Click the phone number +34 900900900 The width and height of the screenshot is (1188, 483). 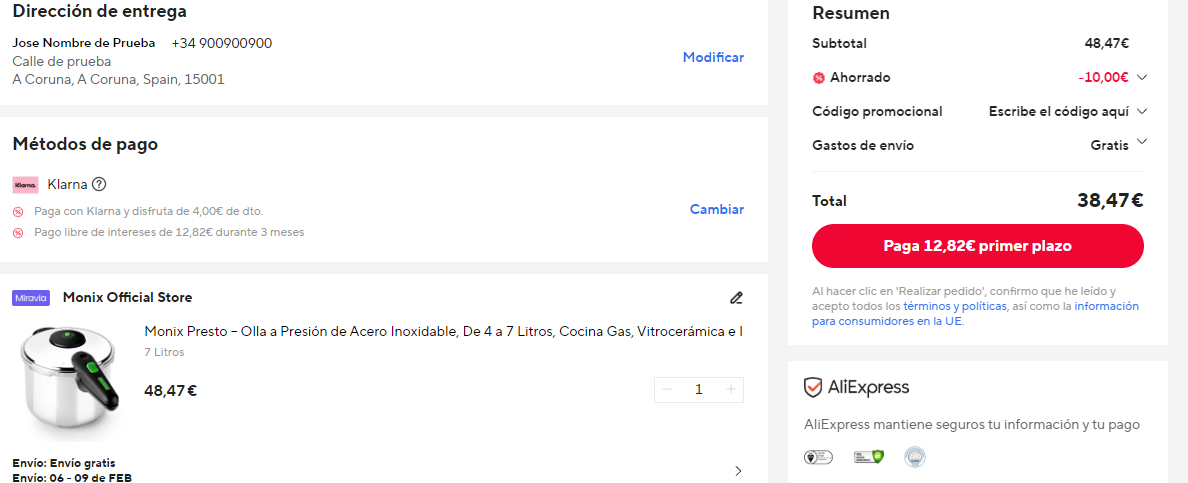pyautogui.click(x=222, y=43)
